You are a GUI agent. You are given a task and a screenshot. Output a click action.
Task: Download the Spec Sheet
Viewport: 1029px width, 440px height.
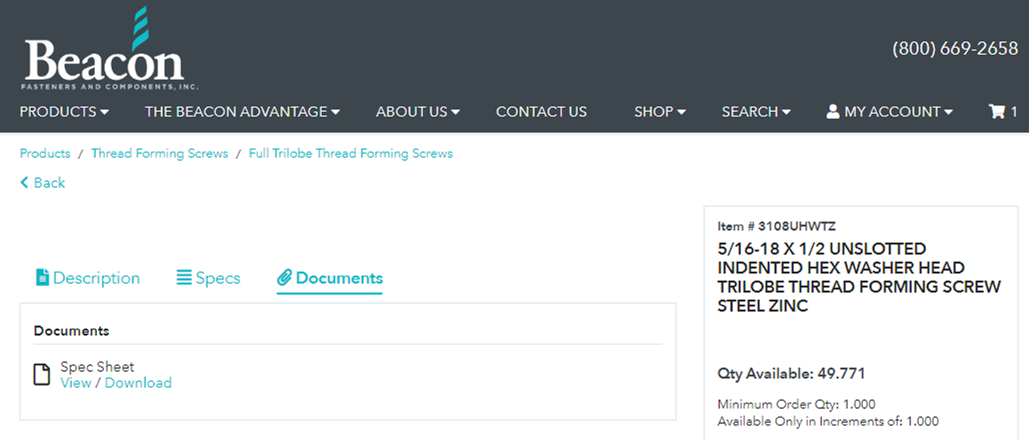tap(138, 383)
